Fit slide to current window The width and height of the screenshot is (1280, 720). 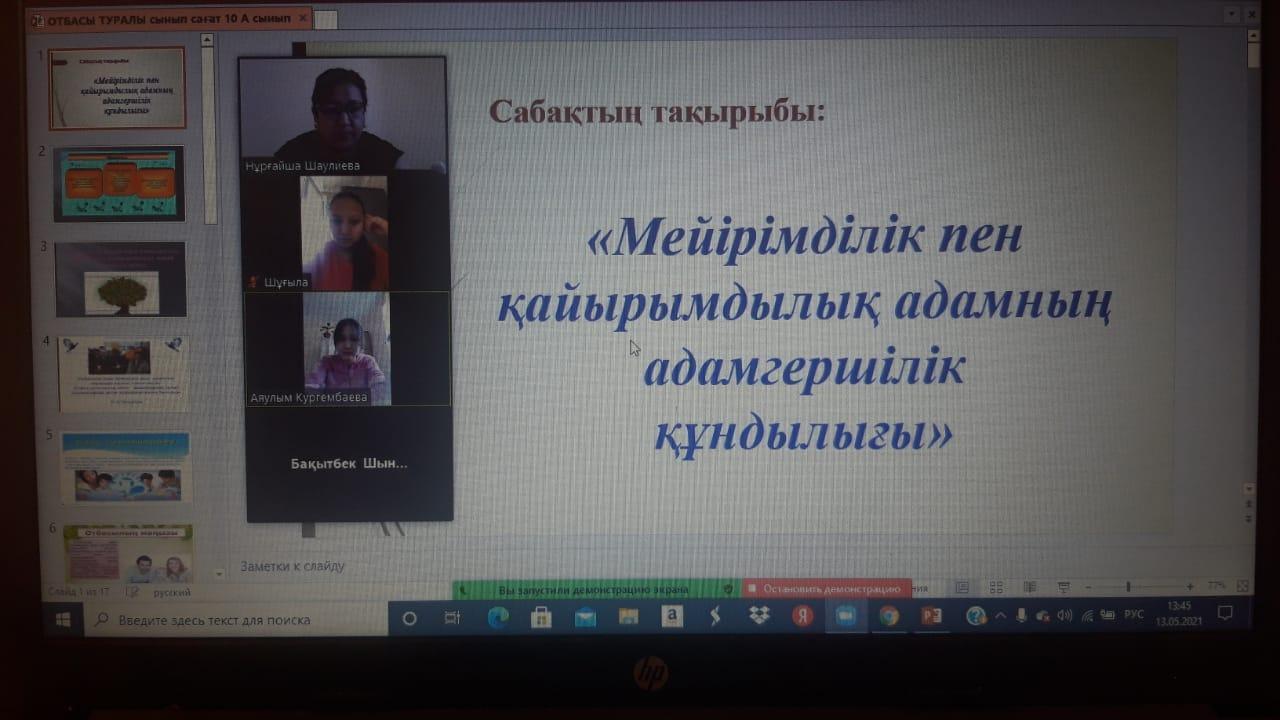[1243, 587]
